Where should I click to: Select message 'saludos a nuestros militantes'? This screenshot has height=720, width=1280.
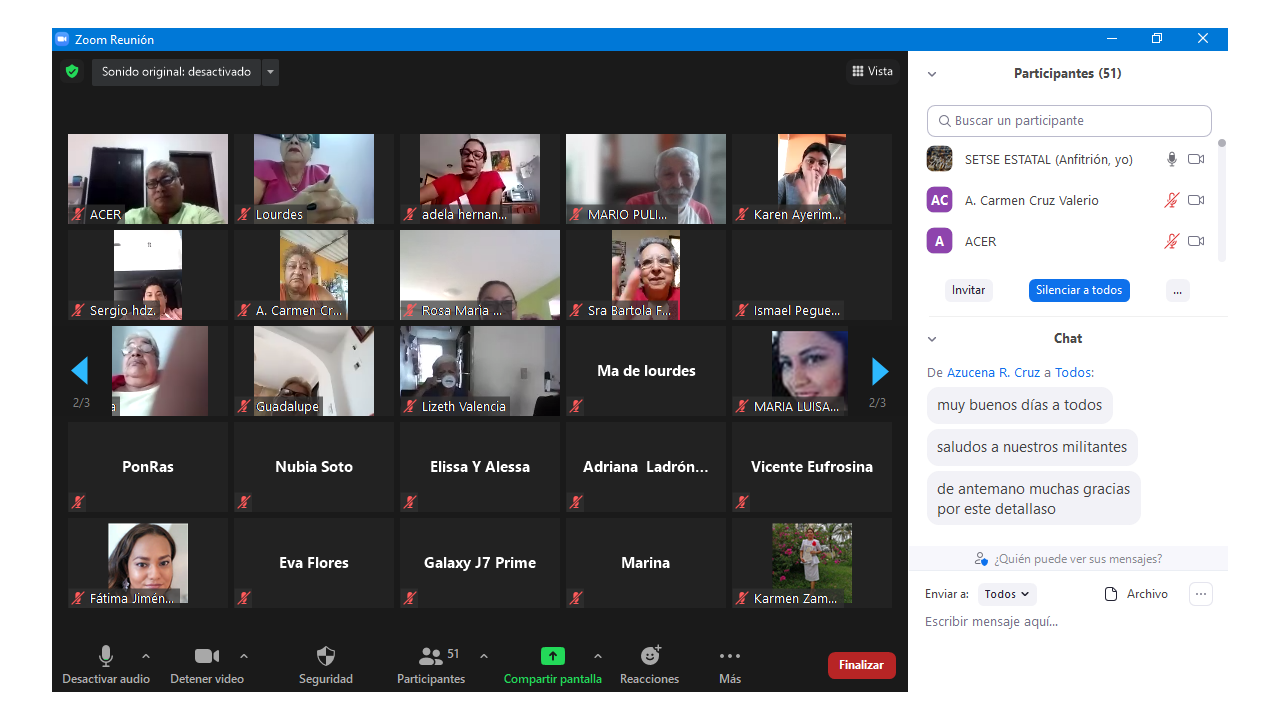coord(1031,447)
